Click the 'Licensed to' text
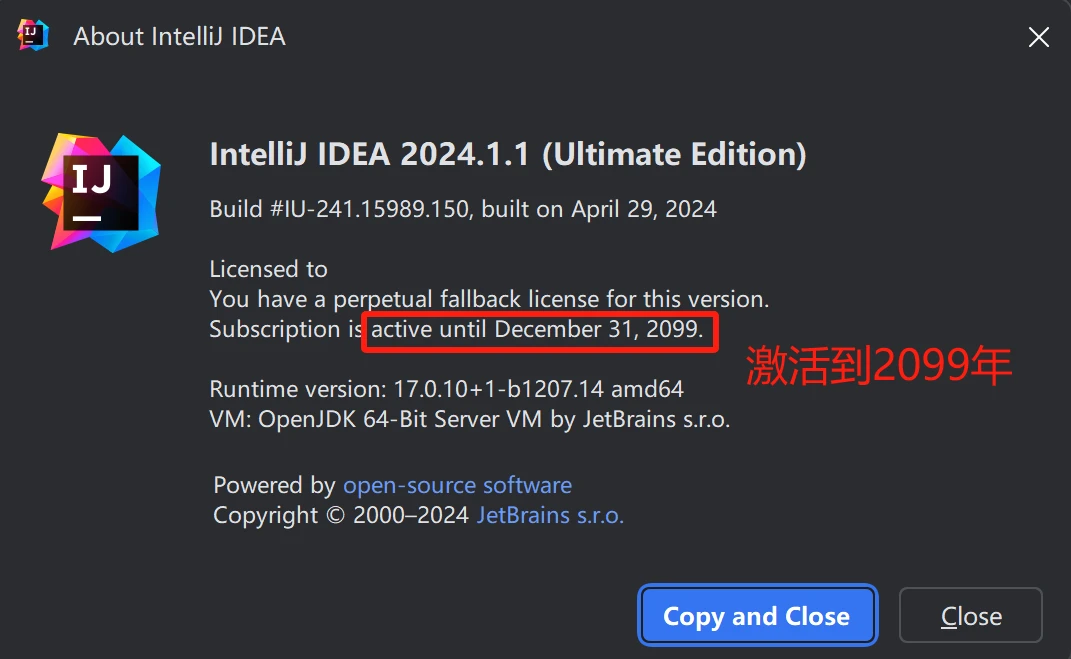1071x659 pixels. pos(268,269)
